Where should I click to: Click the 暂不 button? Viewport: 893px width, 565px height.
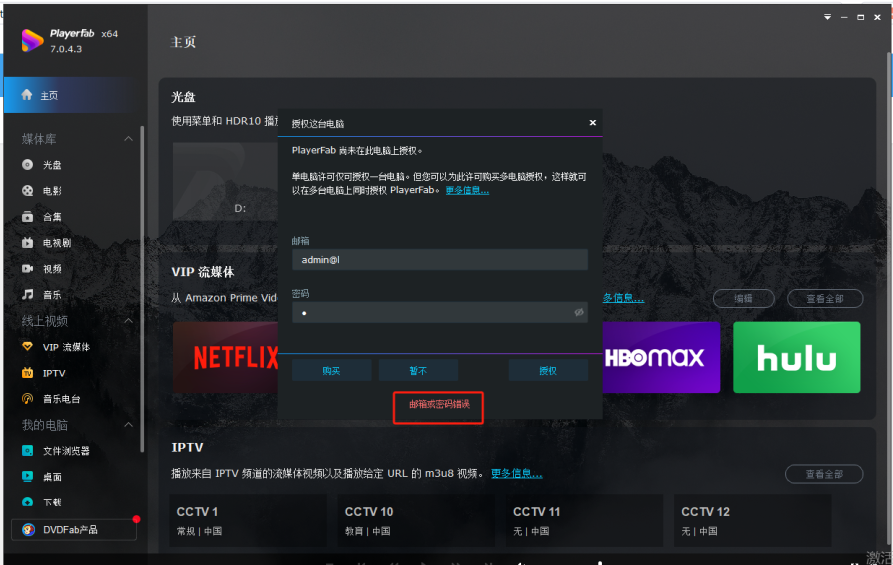pyautogui.click(x=418, y=371)
